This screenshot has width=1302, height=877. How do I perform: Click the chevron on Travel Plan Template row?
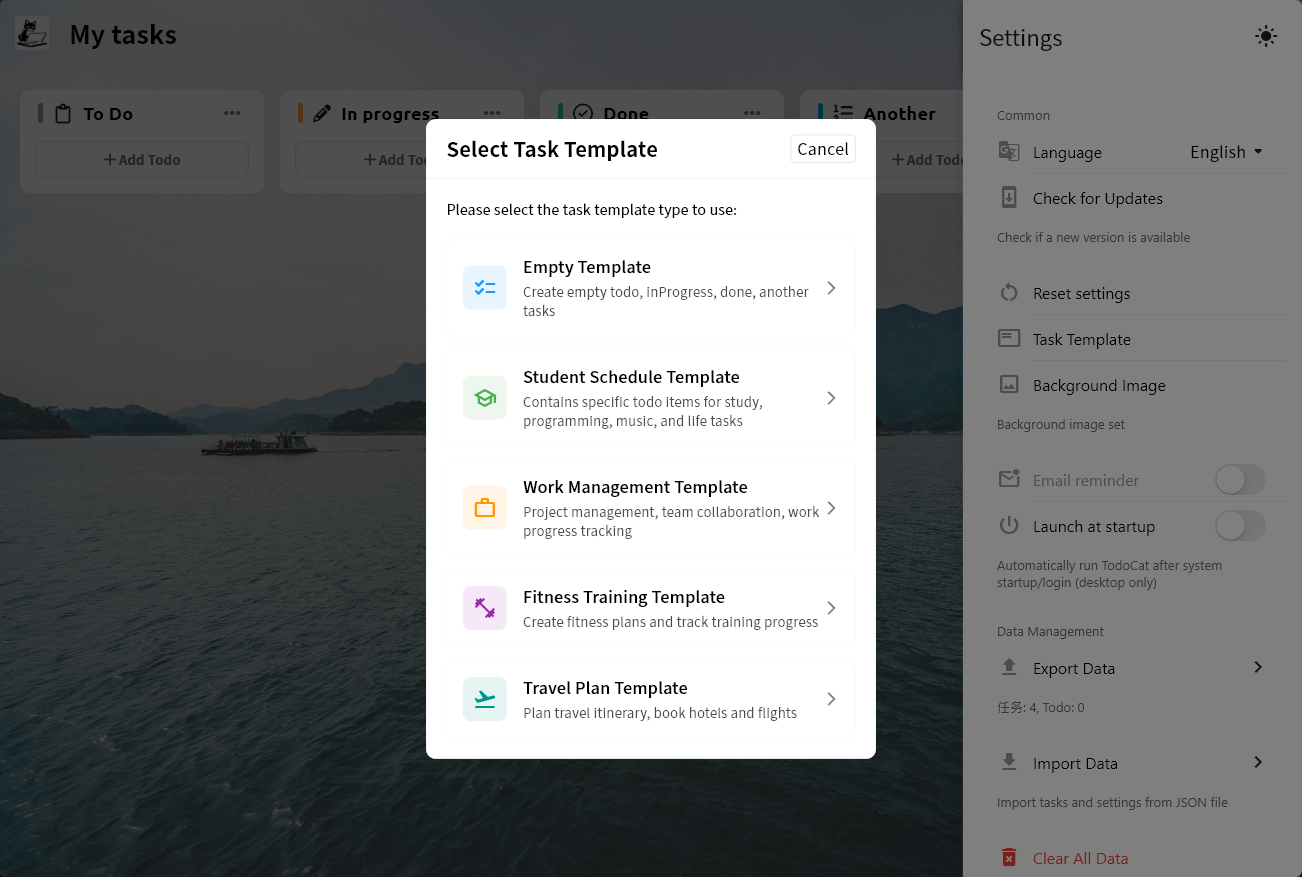click(x=831, y=699)
